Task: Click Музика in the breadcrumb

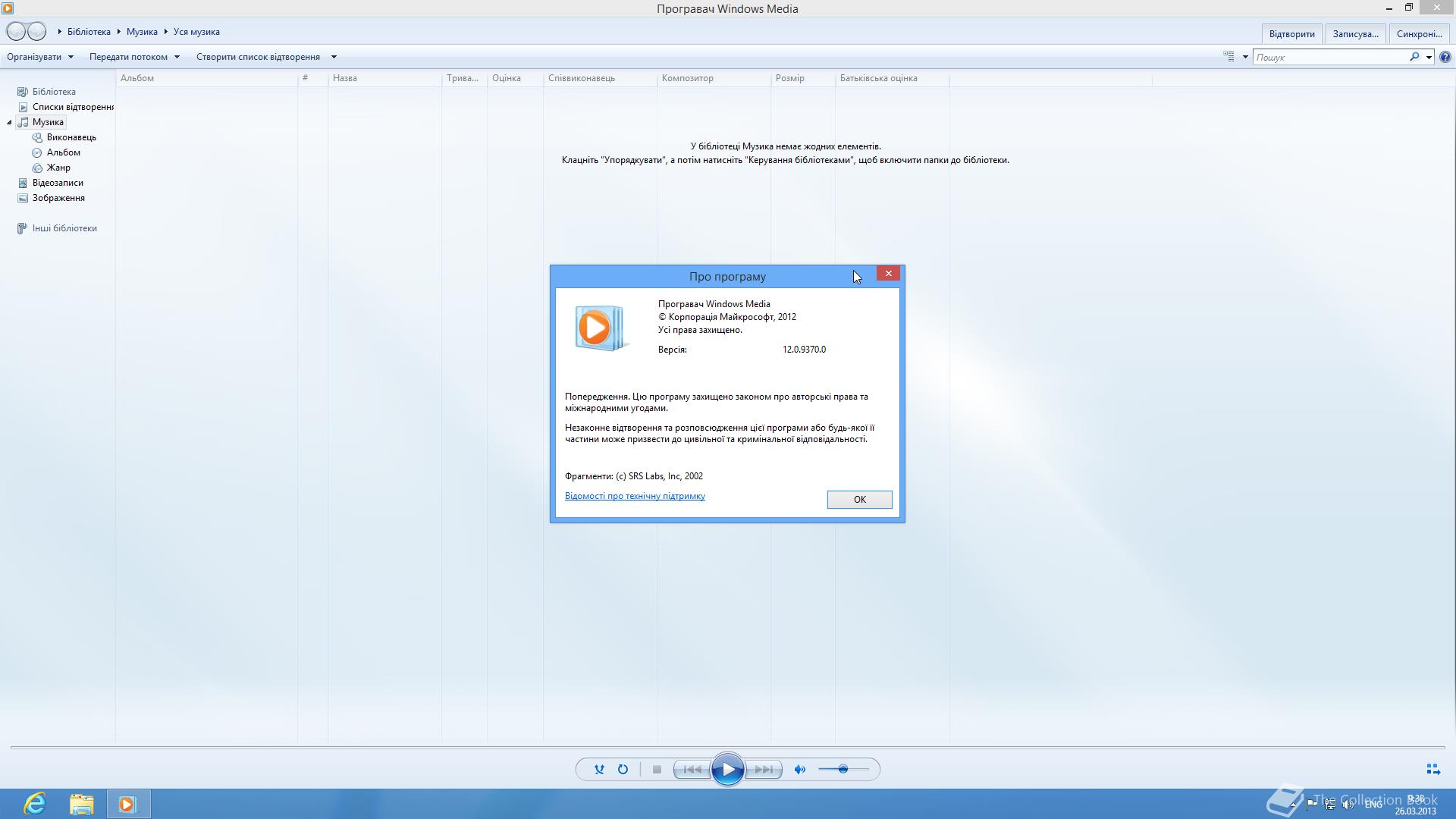Action: tap(142, 32)
